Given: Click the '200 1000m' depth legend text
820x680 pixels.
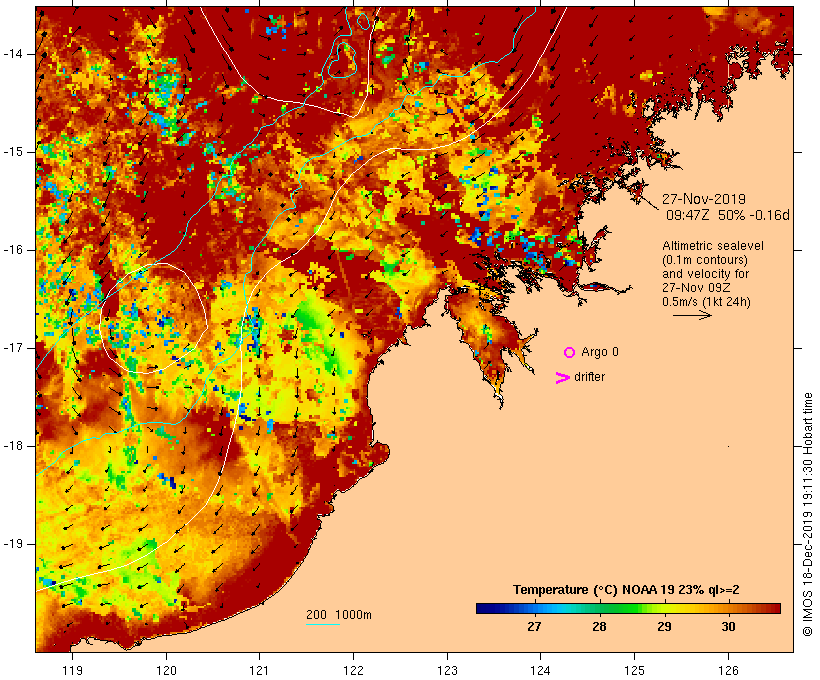Looking at the screenshot, I should coord(339,615).
